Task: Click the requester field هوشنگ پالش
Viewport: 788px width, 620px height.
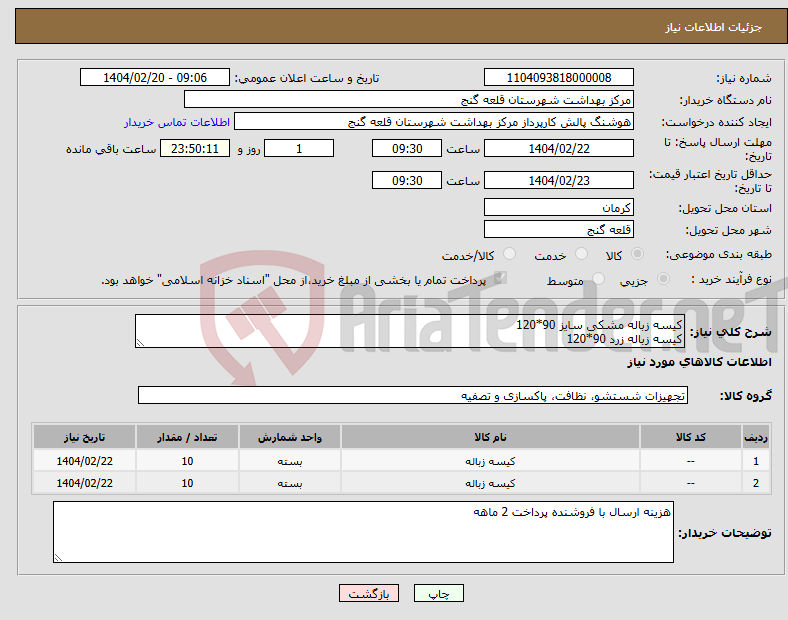Action: click(x=434, y=122)
